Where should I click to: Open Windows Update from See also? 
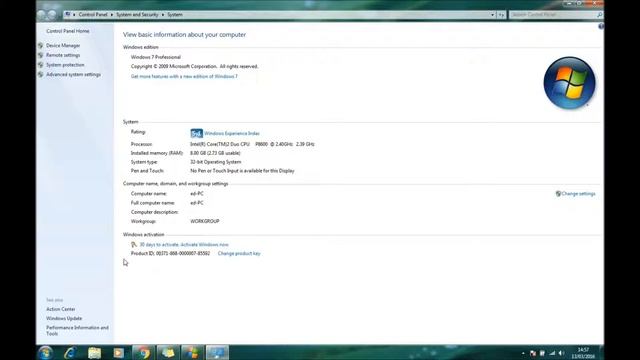tap(64, 318)
